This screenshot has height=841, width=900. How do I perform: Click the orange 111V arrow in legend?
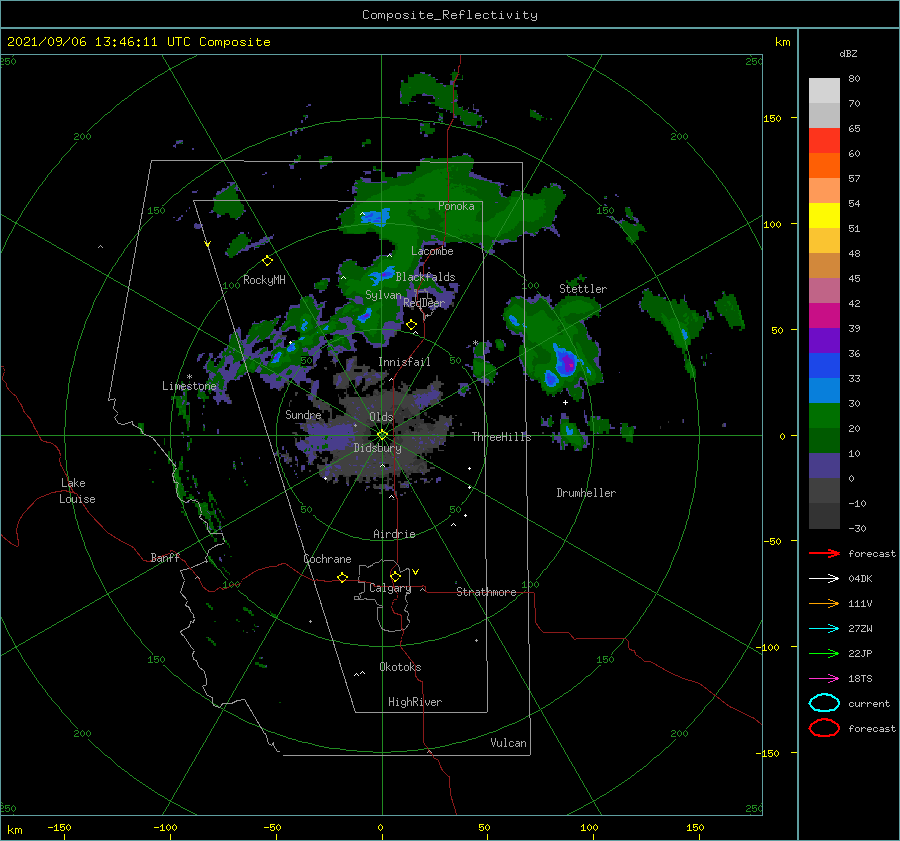(x=824, y=603)
